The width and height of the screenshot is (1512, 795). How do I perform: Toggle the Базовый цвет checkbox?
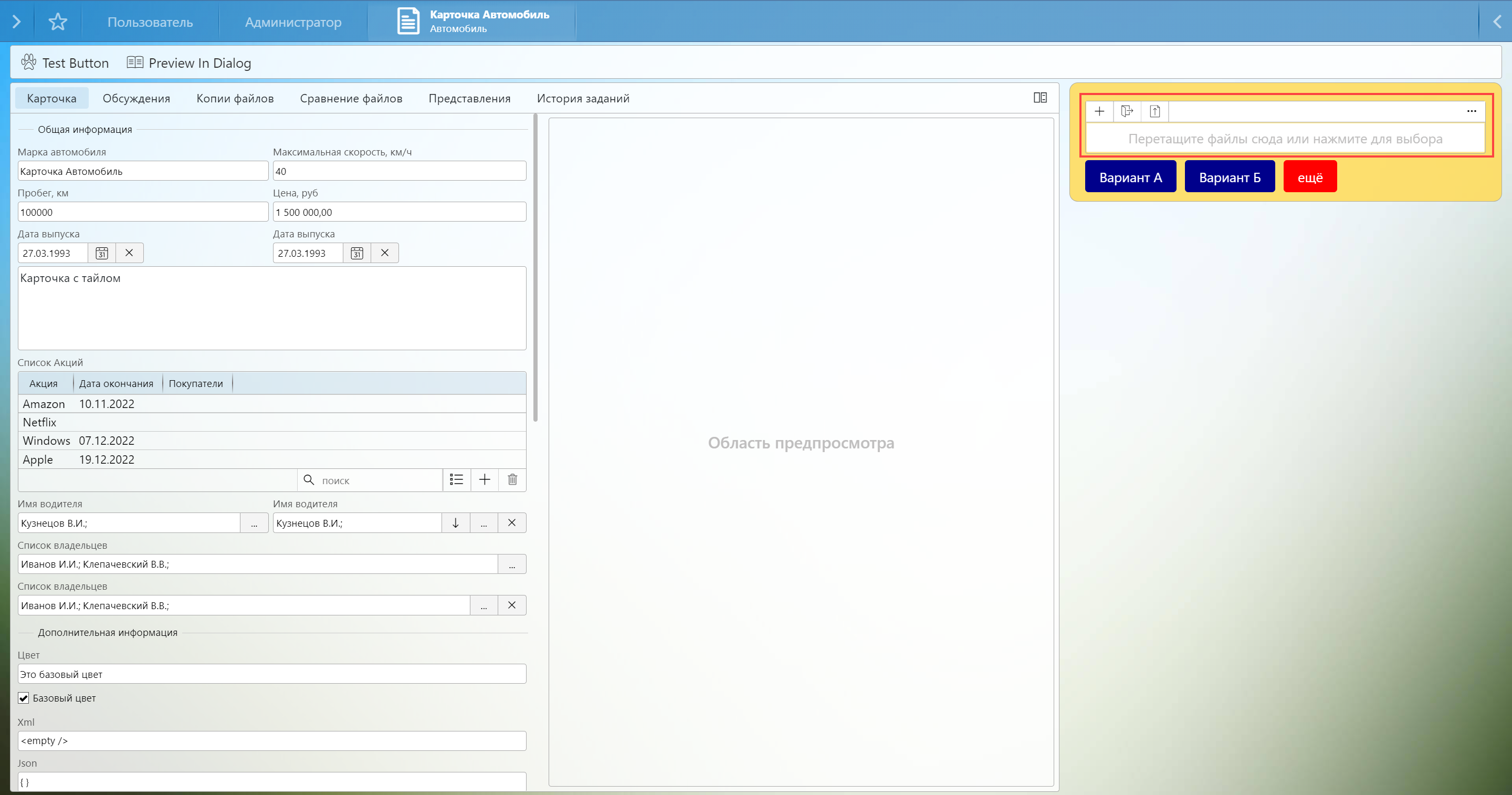pos(24,698)
